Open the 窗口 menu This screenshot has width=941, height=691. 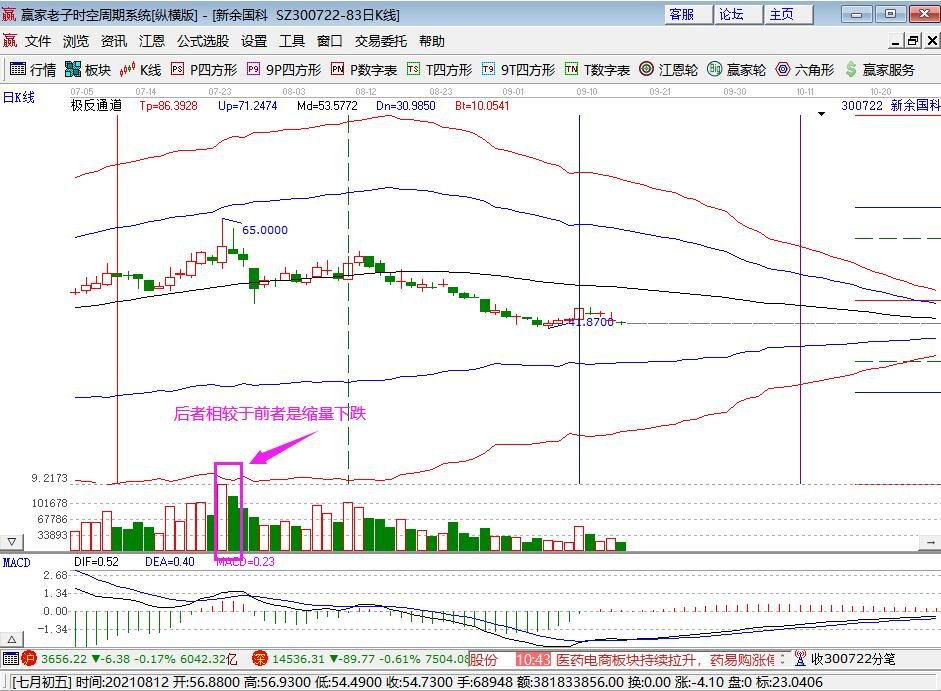tap(329, 41)
